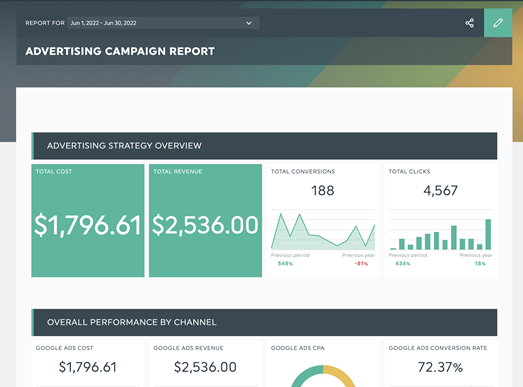Click the 18% previous year change
The height and width of the screenshot is (387, 523).
[x=480, y=264]
